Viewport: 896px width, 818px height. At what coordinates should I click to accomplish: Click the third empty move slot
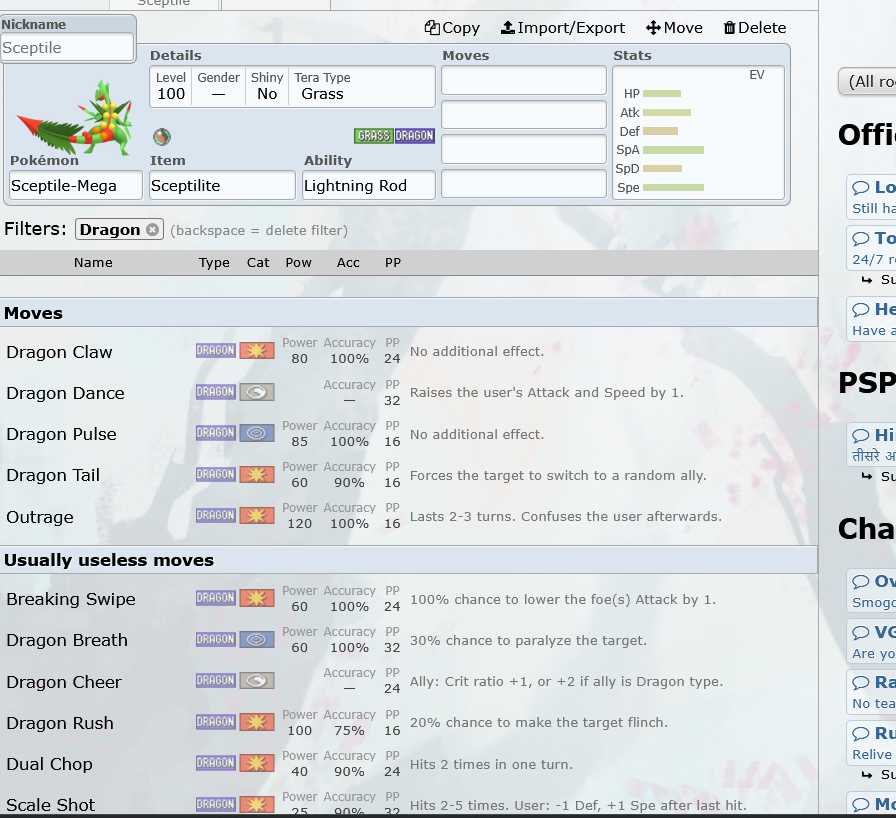point(523,150)
